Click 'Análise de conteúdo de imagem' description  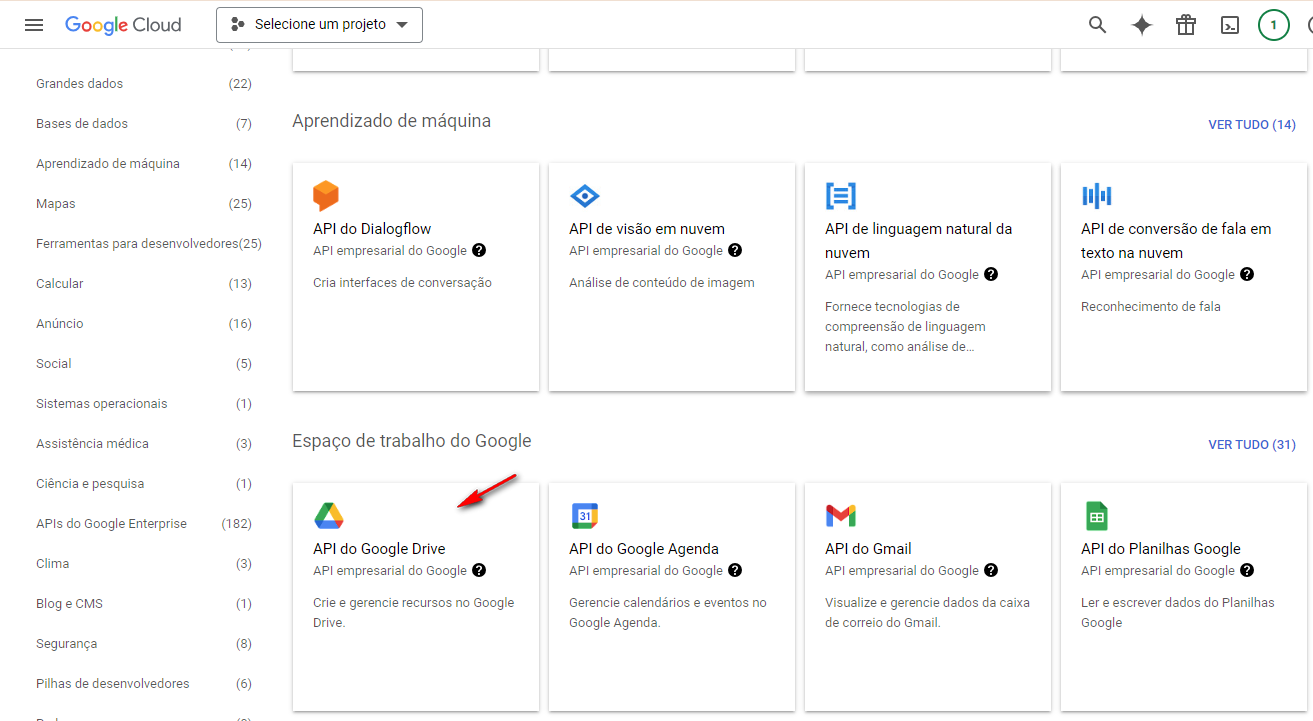click(662, 283)
